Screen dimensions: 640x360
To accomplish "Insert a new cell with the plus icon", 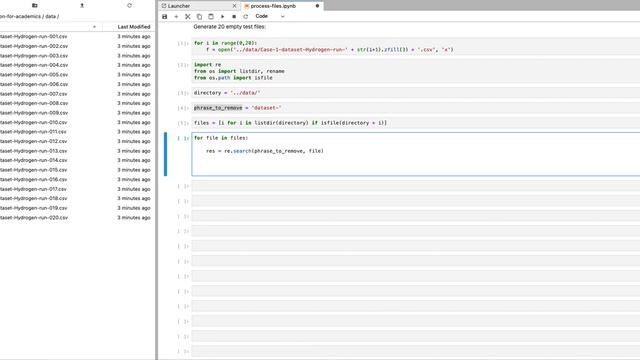I will [176, 17].
